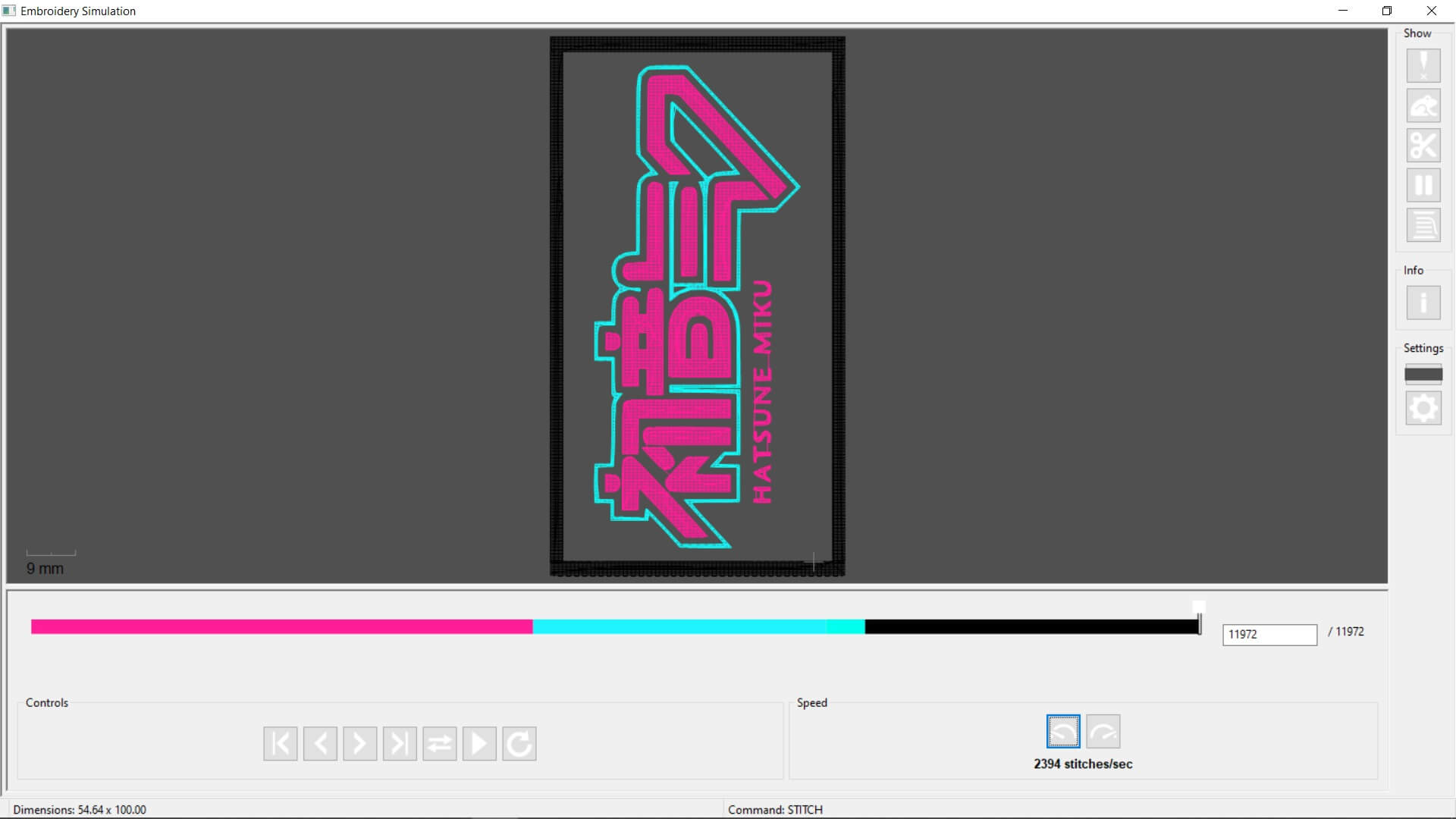Speed up stitch animation
Screen dimensions: 1456x819
1103,732
